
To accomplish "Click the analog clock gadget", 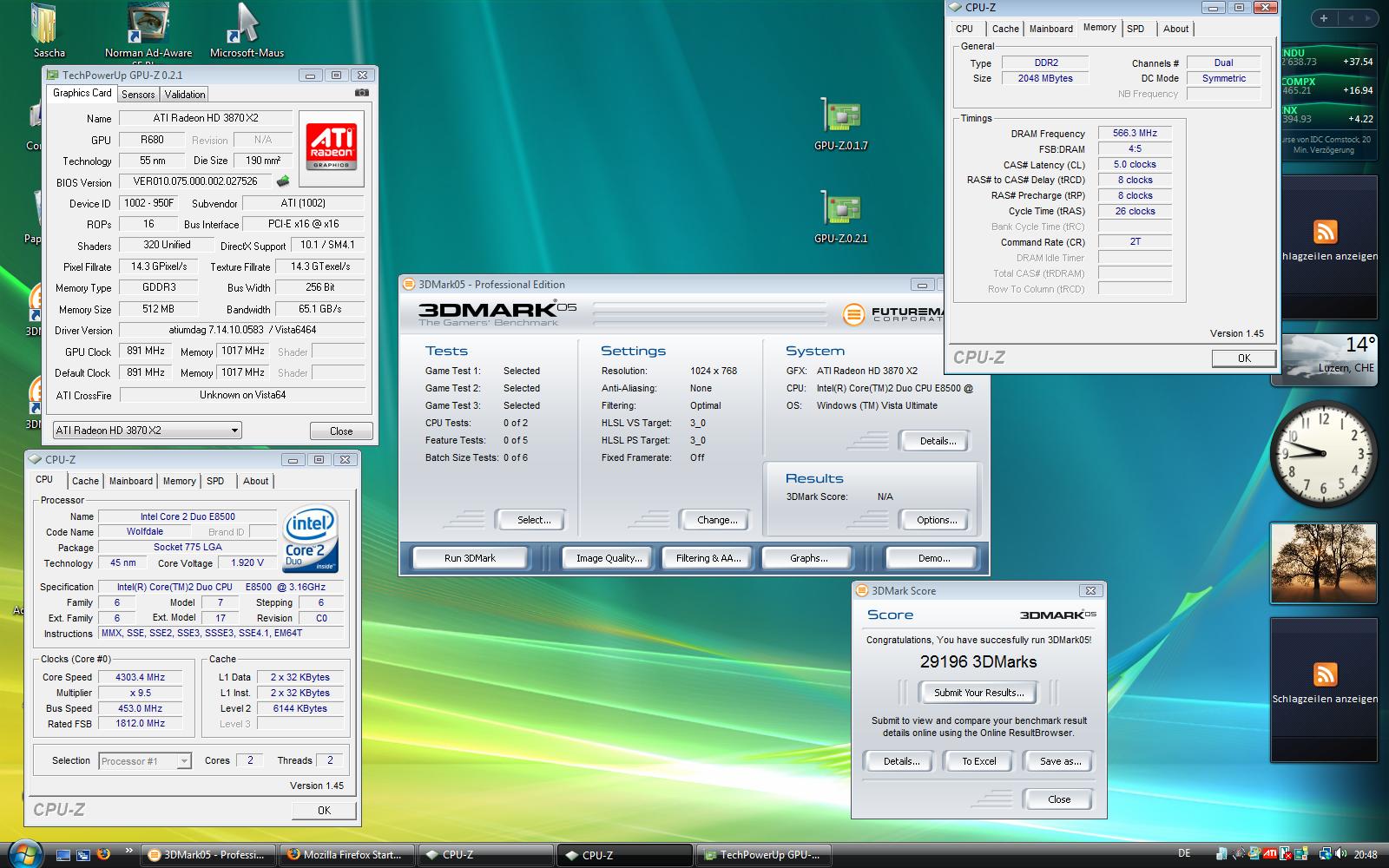I will pos(1324,453).
